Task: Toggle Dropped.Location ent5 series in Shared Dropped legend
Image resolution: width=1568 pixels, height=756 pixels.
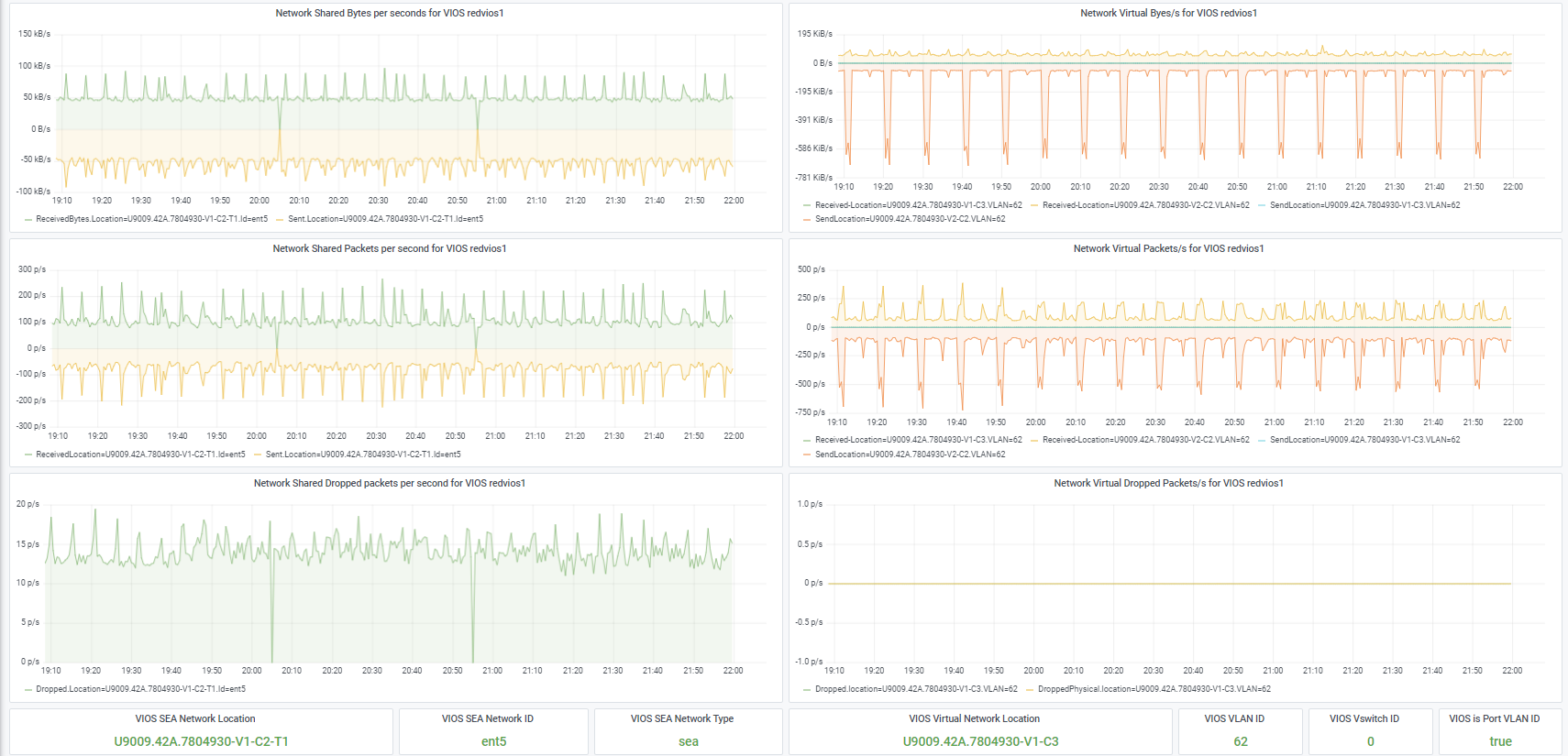Action: 140,689
